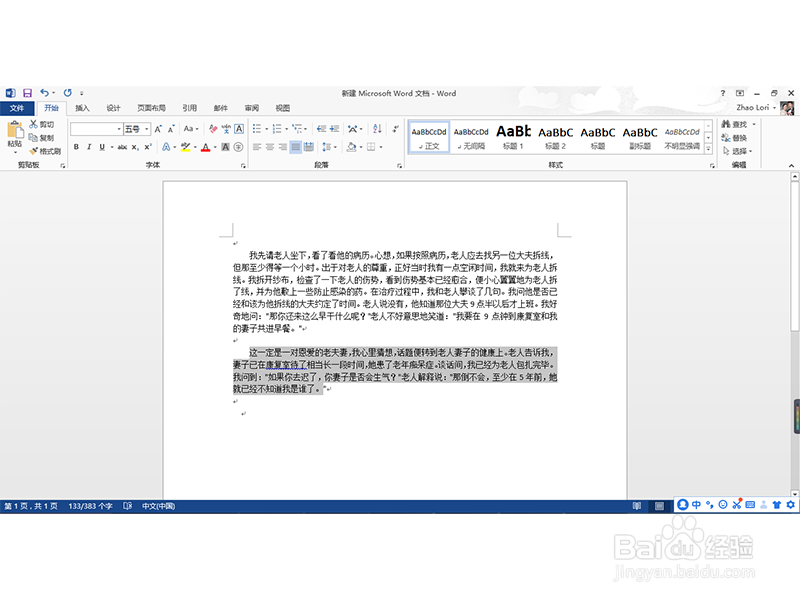The image size is (800, 600).
Task: Toggle italic formatting
Action: pos(89,147)
